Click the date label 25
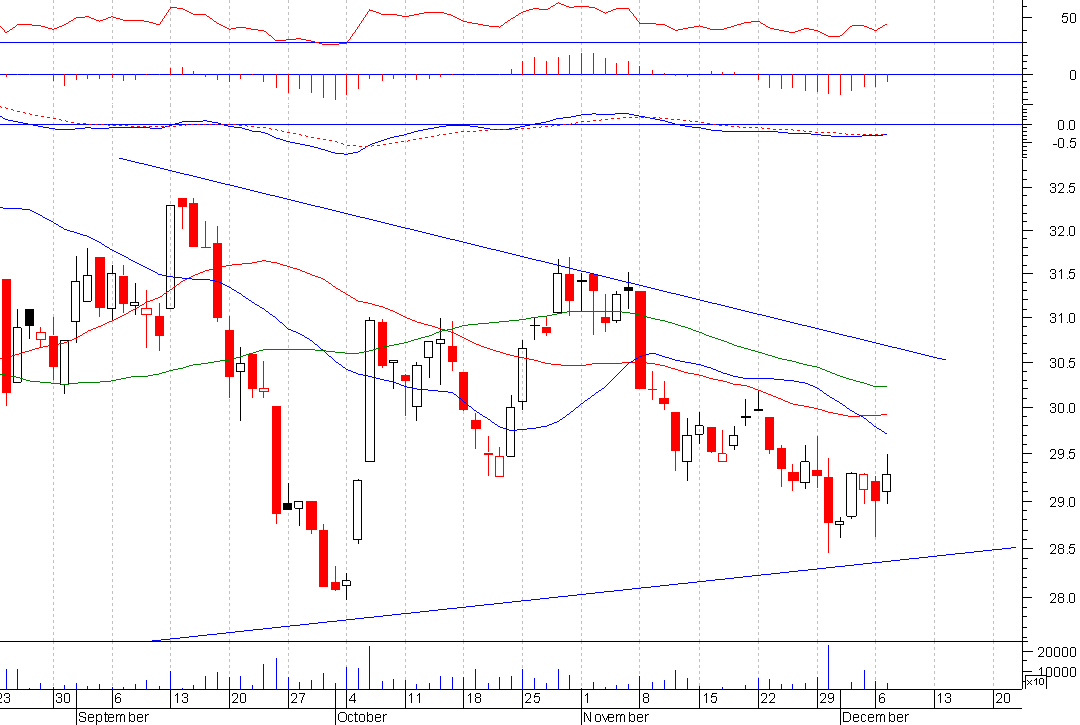1080x725 pixels. [532, 698]
